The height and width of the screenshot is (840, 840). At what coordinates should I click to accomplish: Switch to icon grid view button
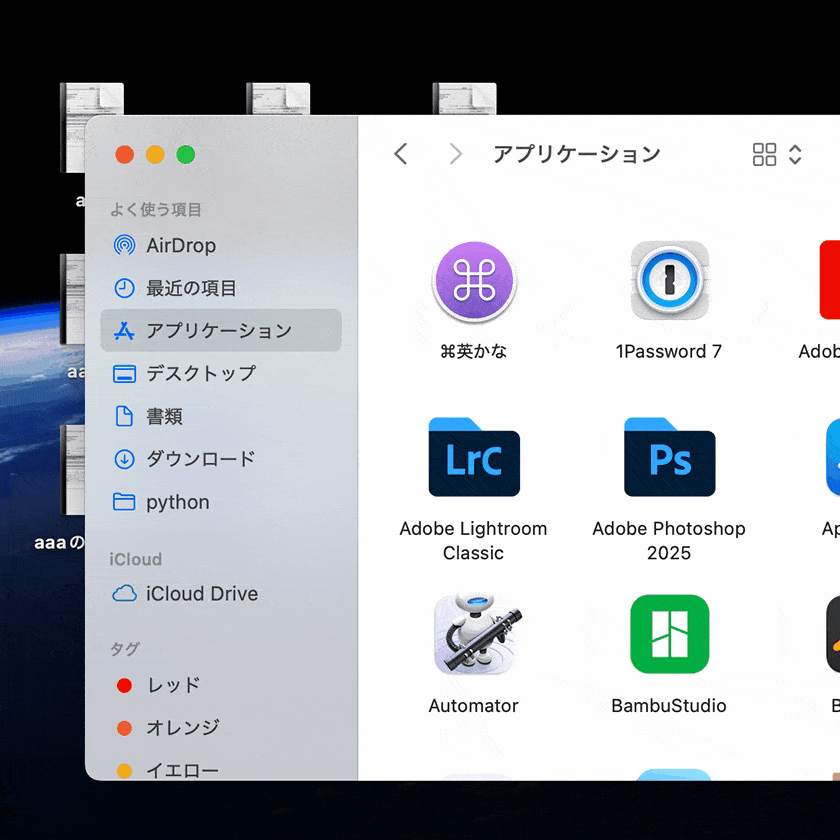coord(764,154)
